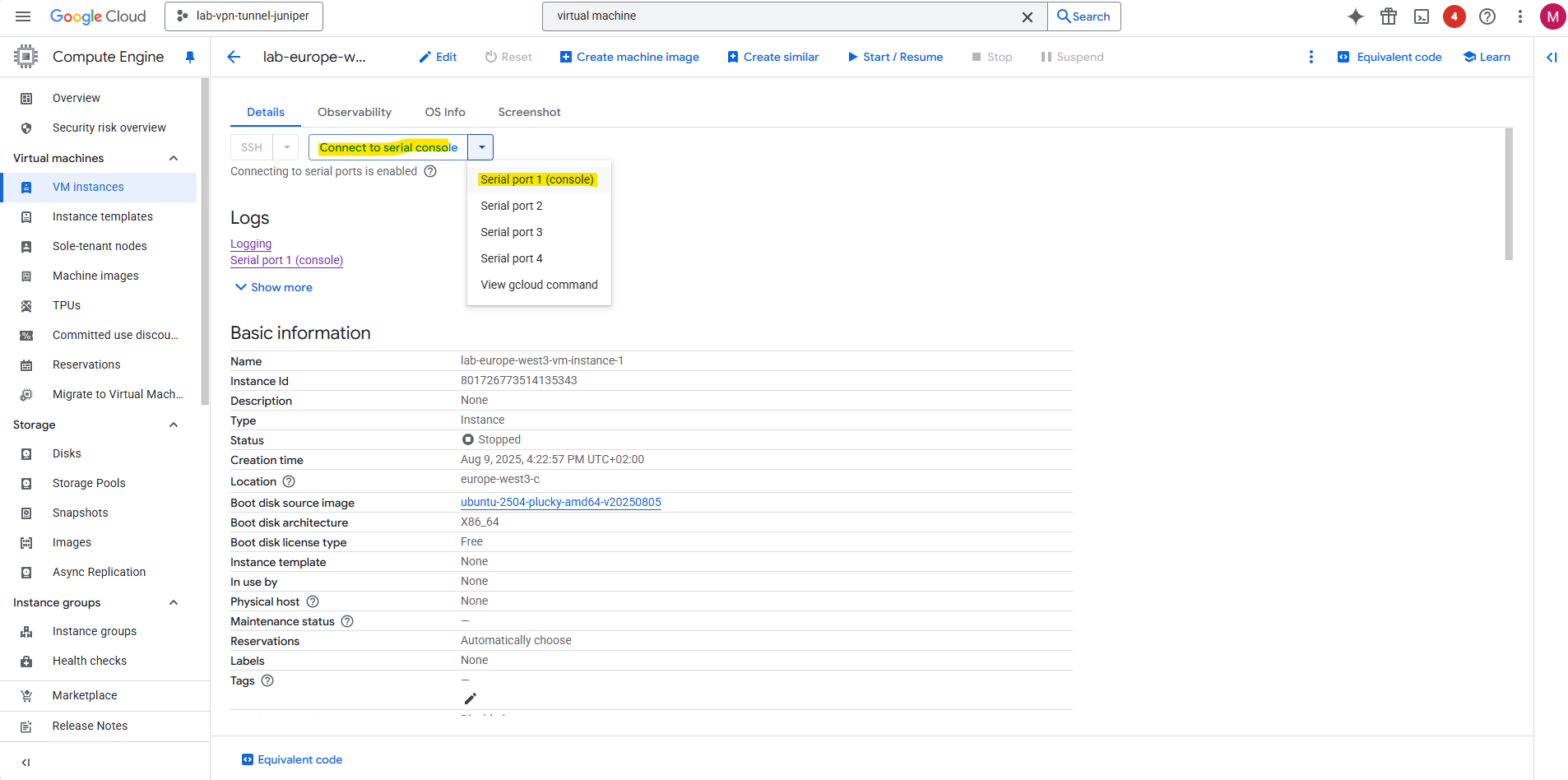Click the Compute Engine chip icon
Viewport: 1568px width, 780px height.
[x=26, y=57]
